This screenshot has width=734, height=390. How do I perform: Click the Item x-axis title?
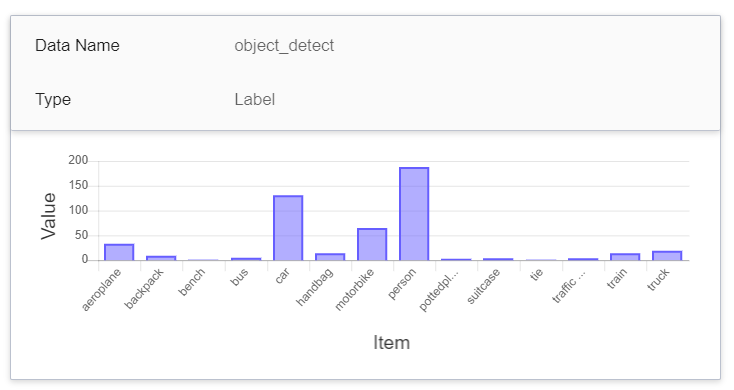(x=391, y=343)
